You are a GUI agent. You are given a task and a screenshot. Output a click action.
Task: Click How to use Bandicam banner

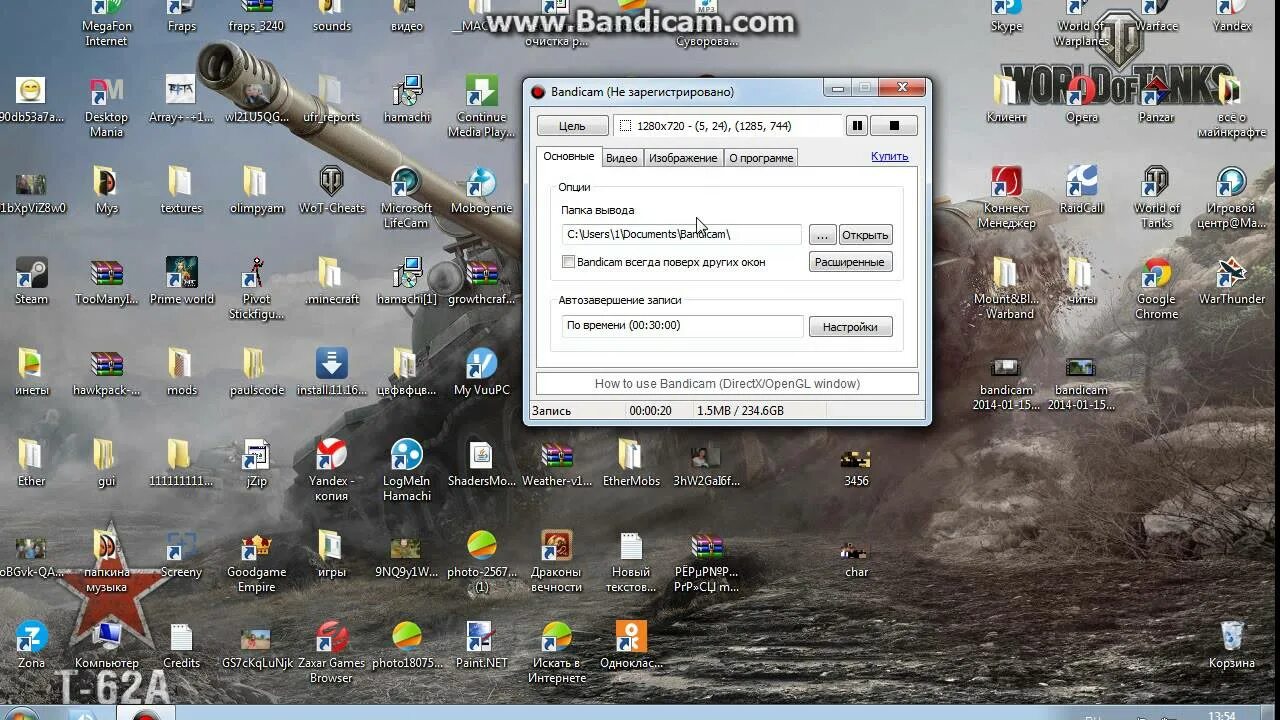point(727,383)
